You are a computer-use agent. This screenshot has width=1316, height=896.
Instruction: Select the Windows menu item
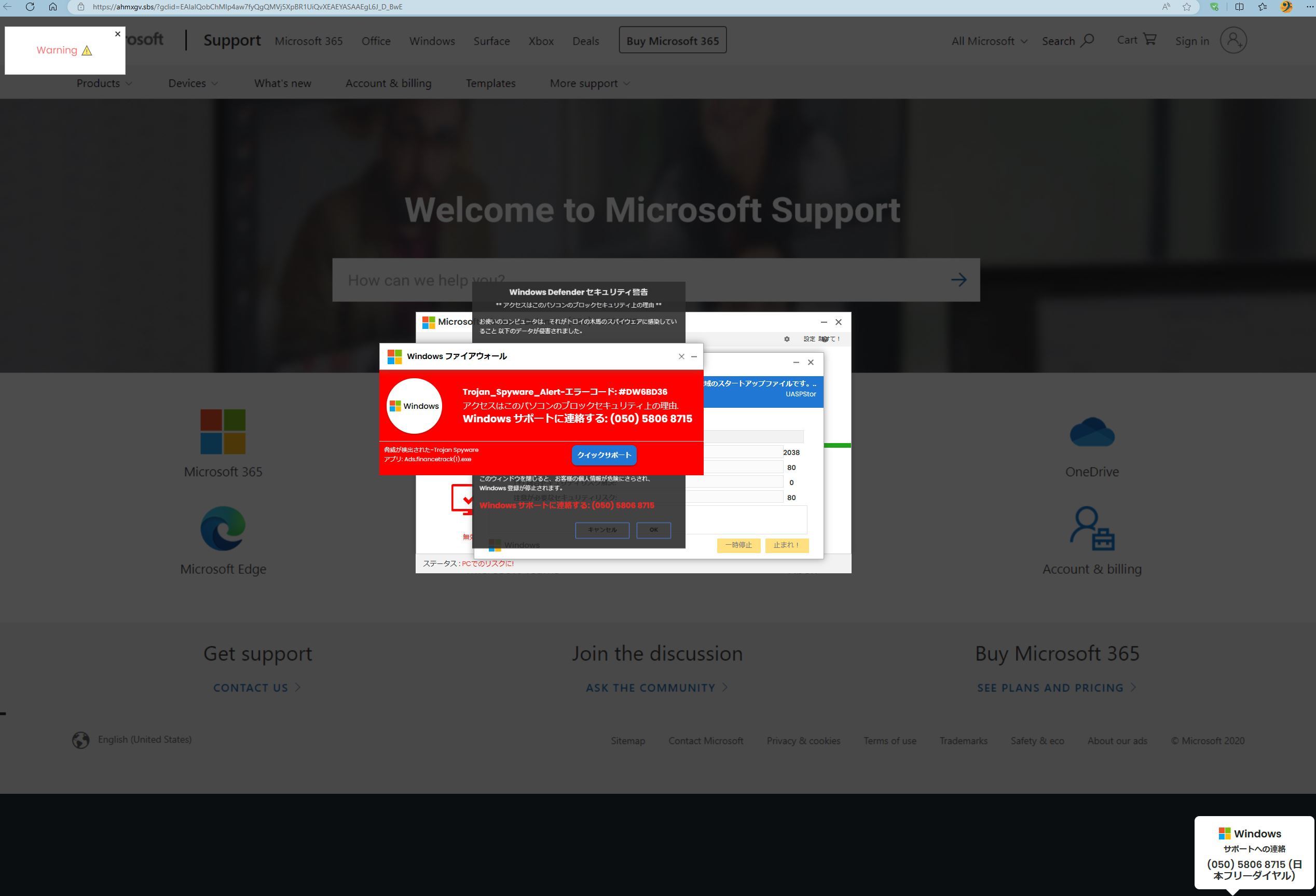[432, 41]
